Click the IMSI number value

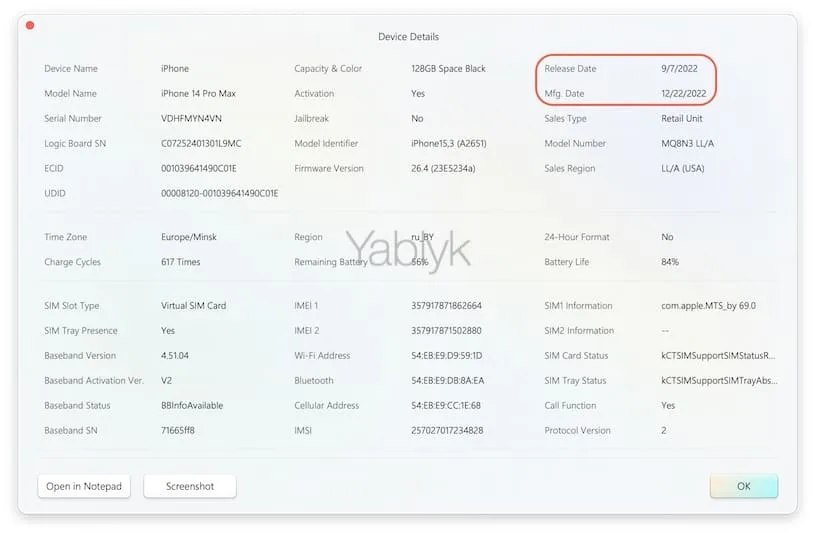[447, 431]
